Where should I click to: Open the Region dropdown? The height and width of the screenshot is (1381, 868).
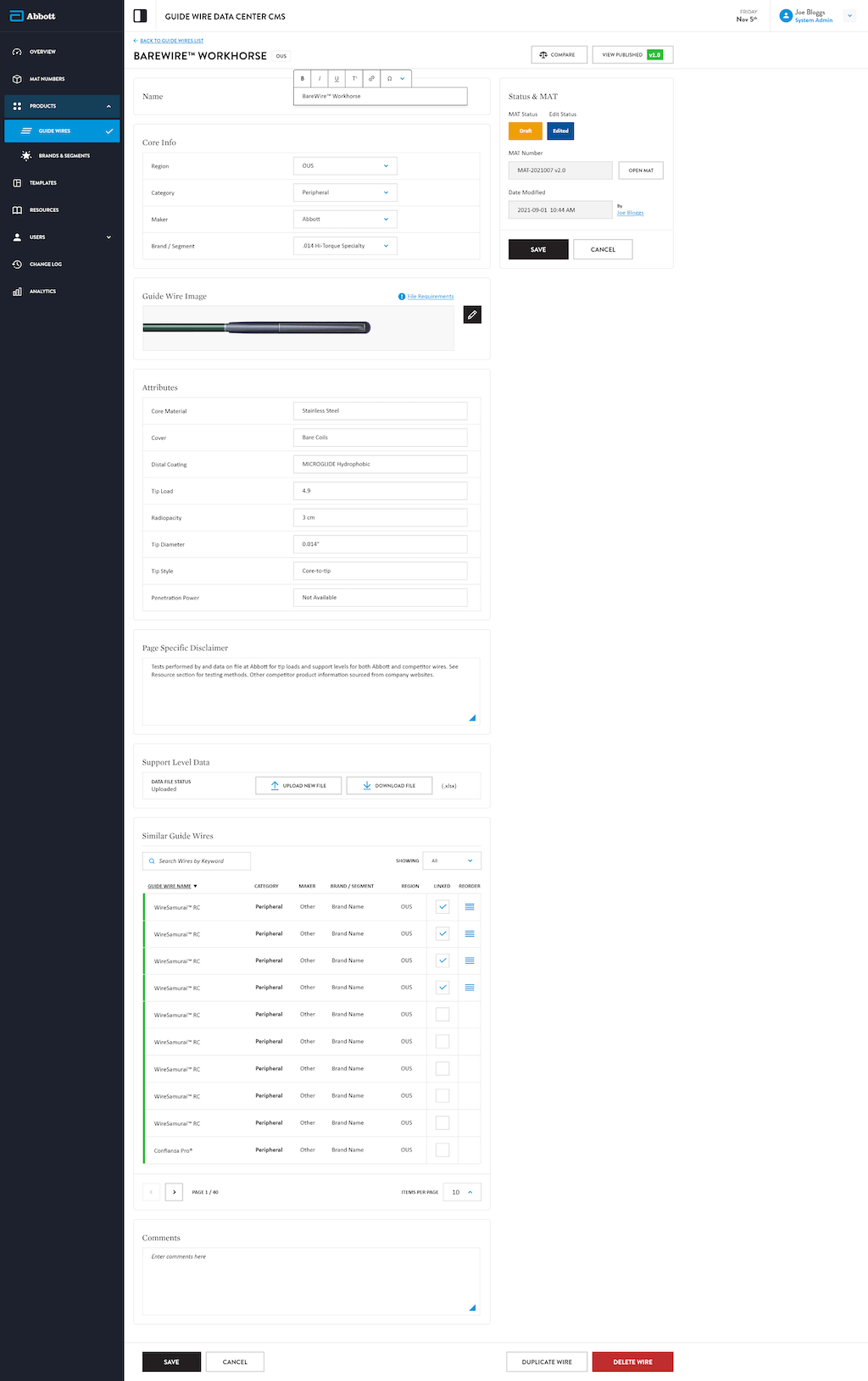(x=344, y=166)
